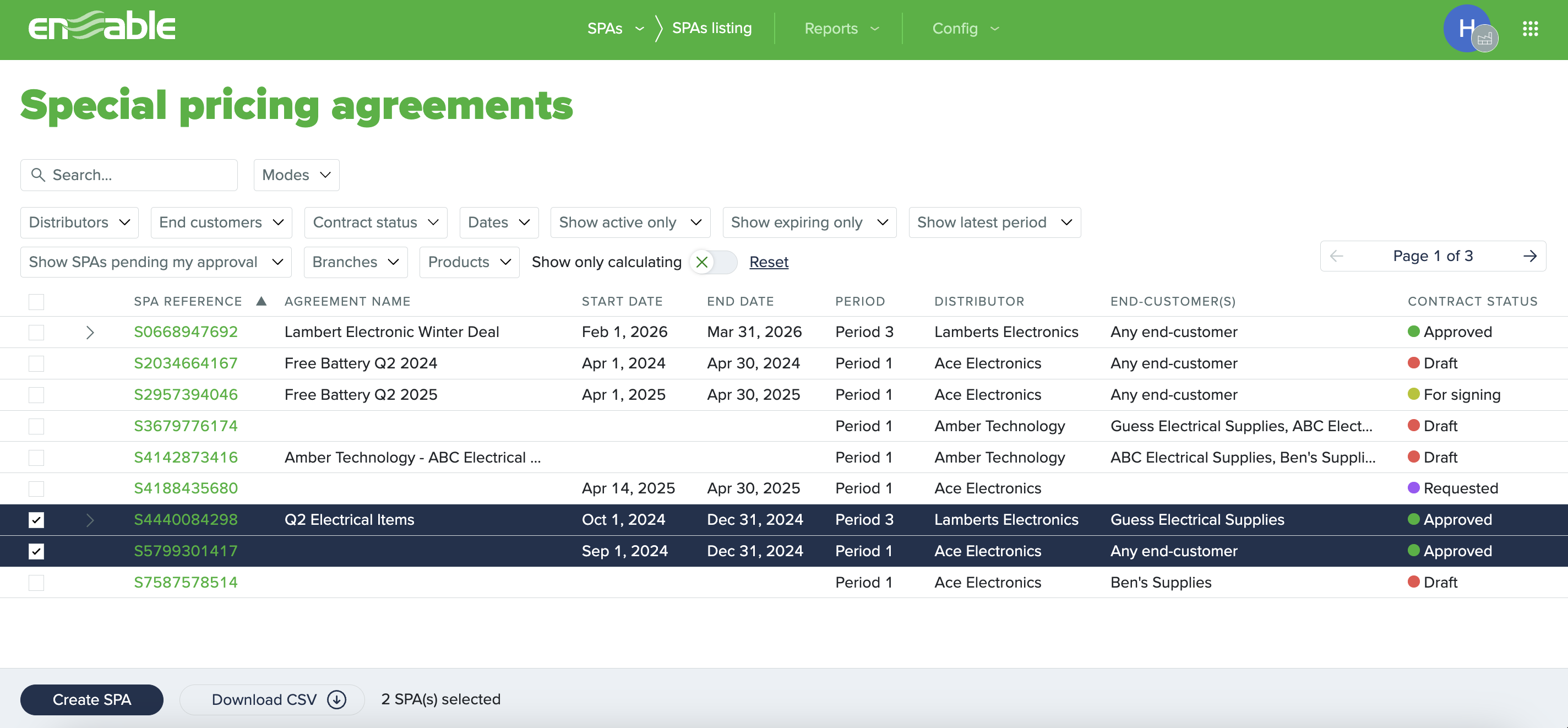1568x728 pixels.
Task: Open the Modes dropdown
Action: 296,175
